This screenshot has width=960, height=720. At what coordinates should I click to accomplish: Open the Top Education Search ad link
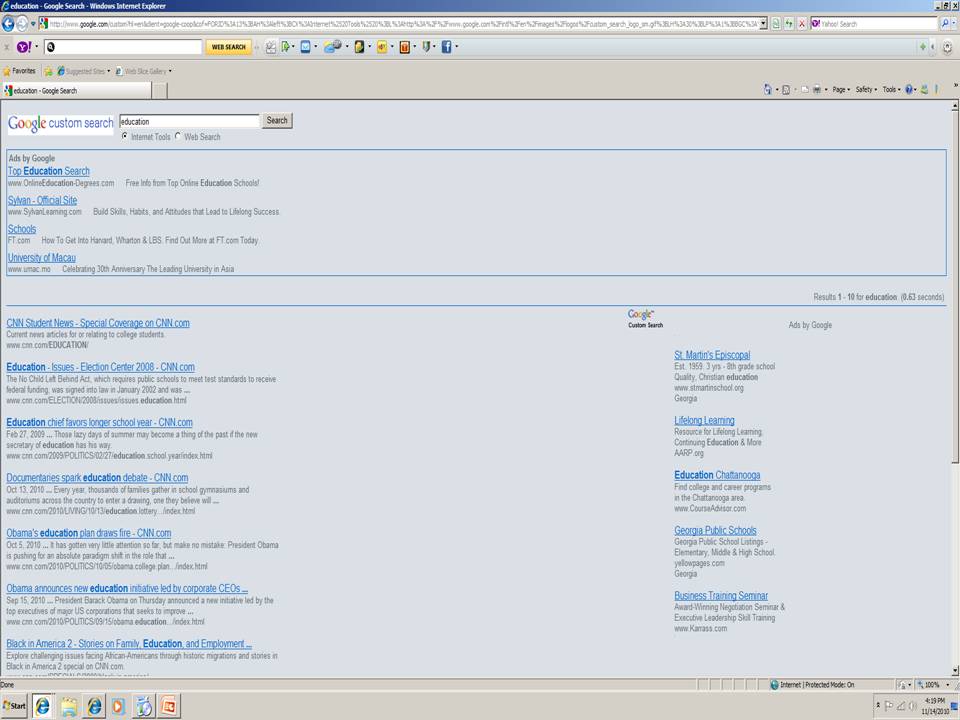[48, 171]
